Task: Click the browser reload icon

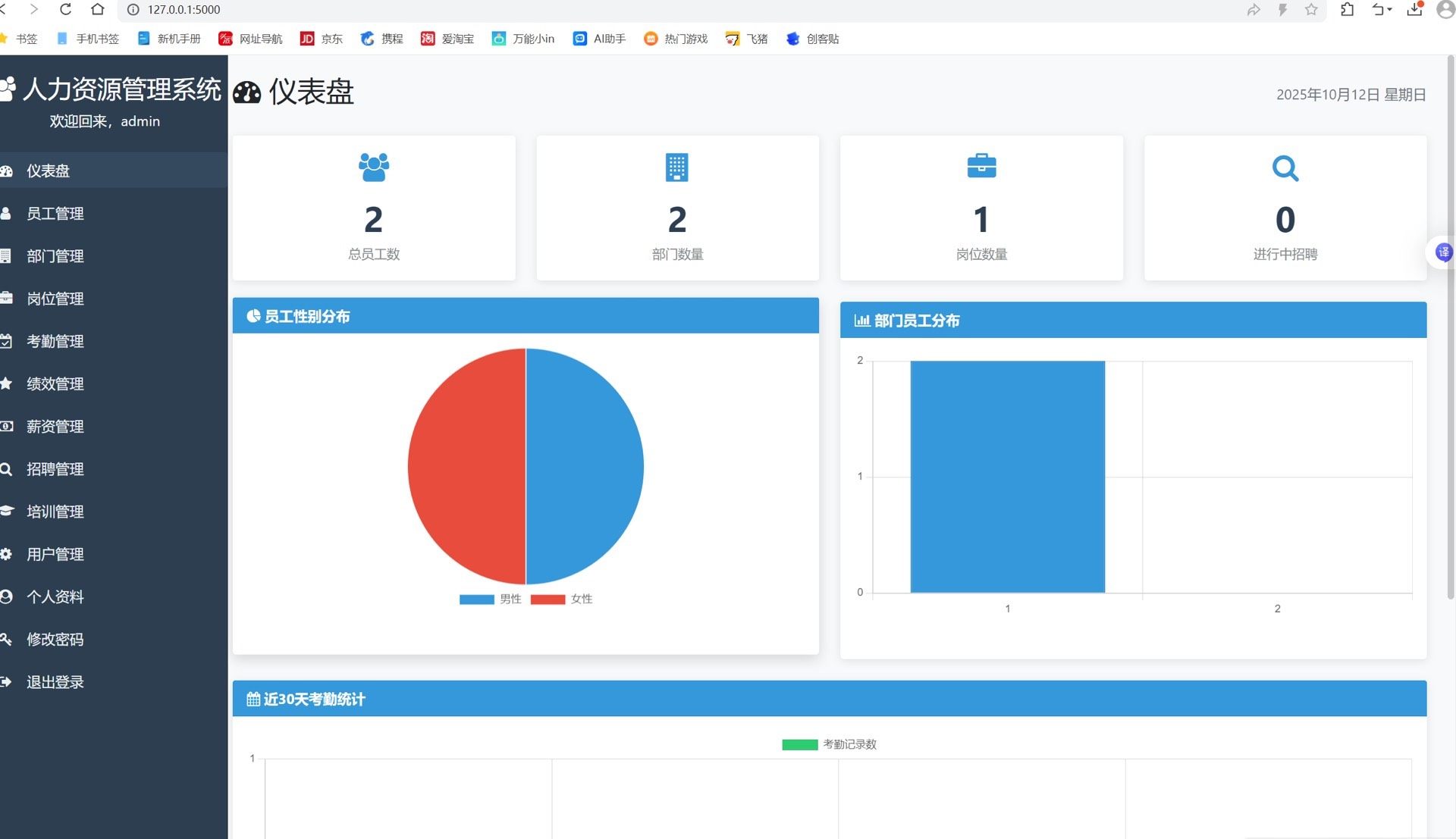Action: click(x=65, y=10)
